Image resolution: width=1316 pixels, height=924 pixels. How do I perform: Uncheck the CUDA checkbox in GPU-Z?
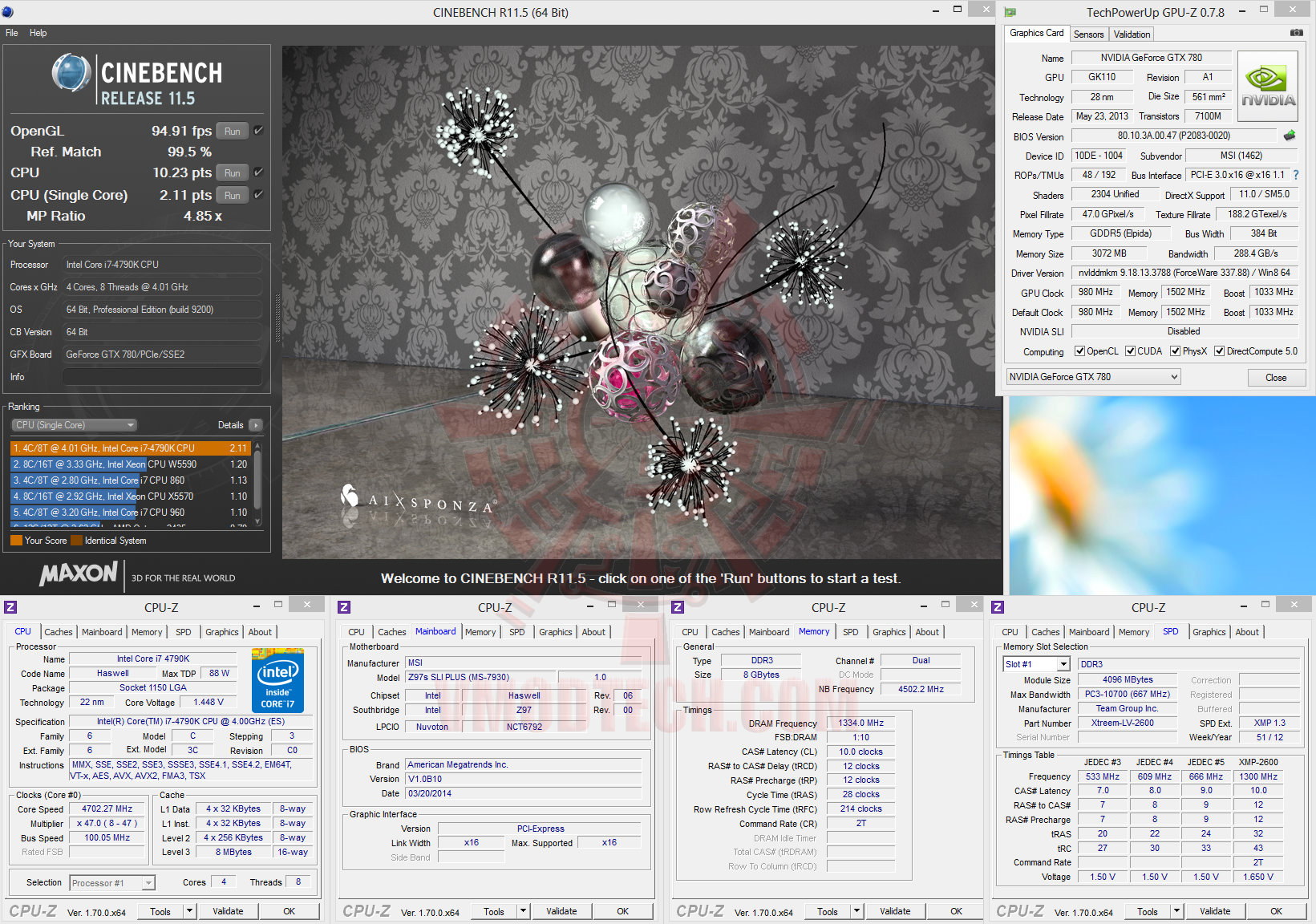[x=1130, y=351]
